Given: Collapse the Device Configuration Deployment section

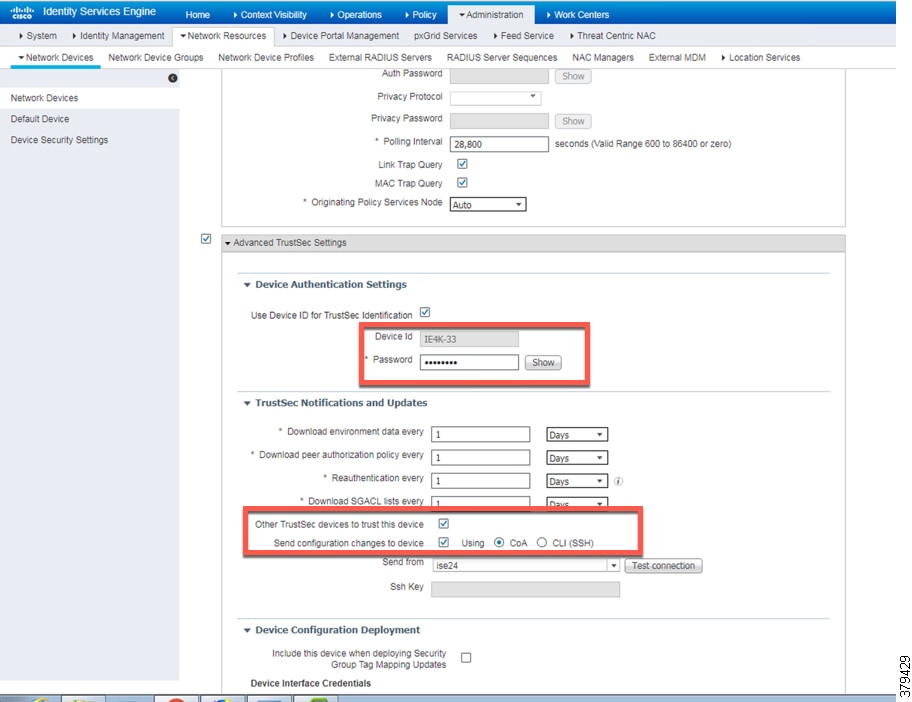Looking at the screenshot, I should tap(247, 630).
